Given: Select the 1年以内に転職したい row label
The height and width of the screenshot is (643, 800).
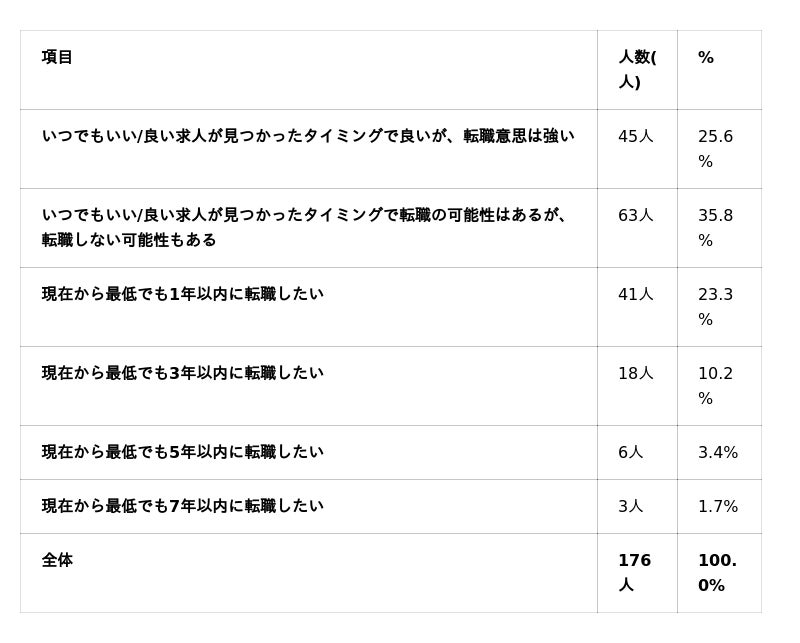Looking at the screenshot, I should [183, 294].
